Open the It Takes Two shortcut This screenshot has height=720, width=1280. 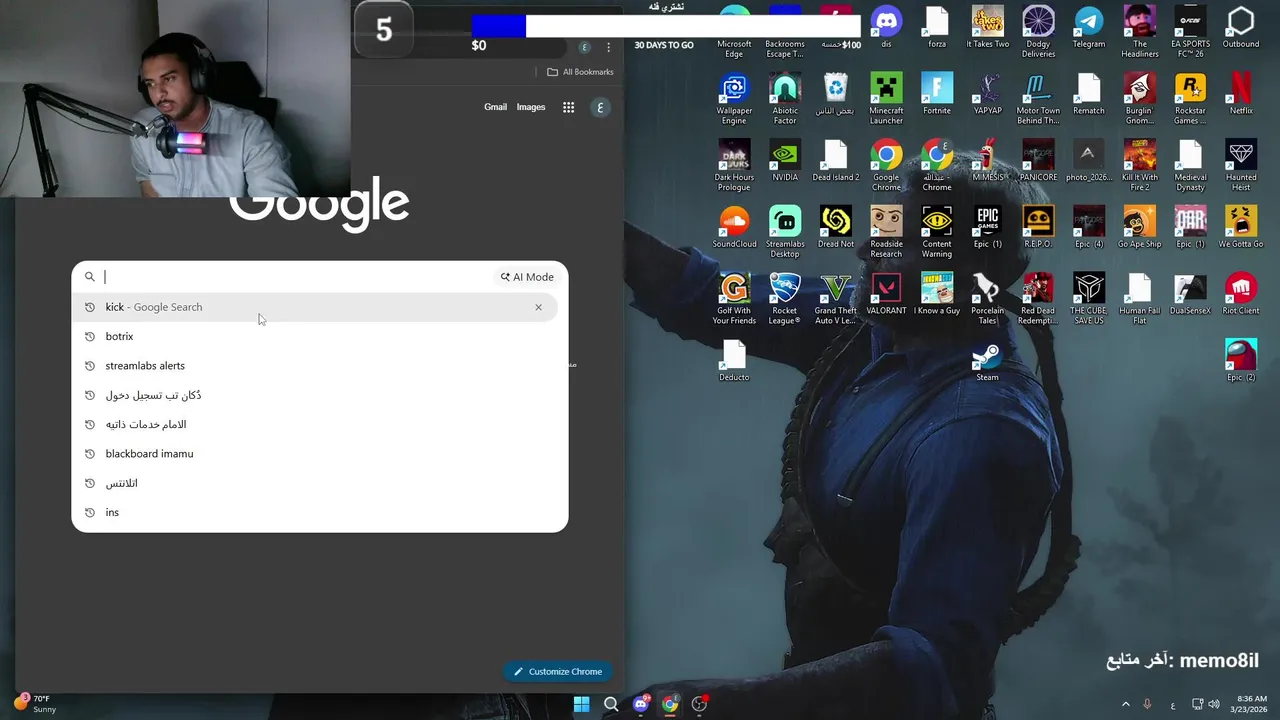[x=987, y=26]
